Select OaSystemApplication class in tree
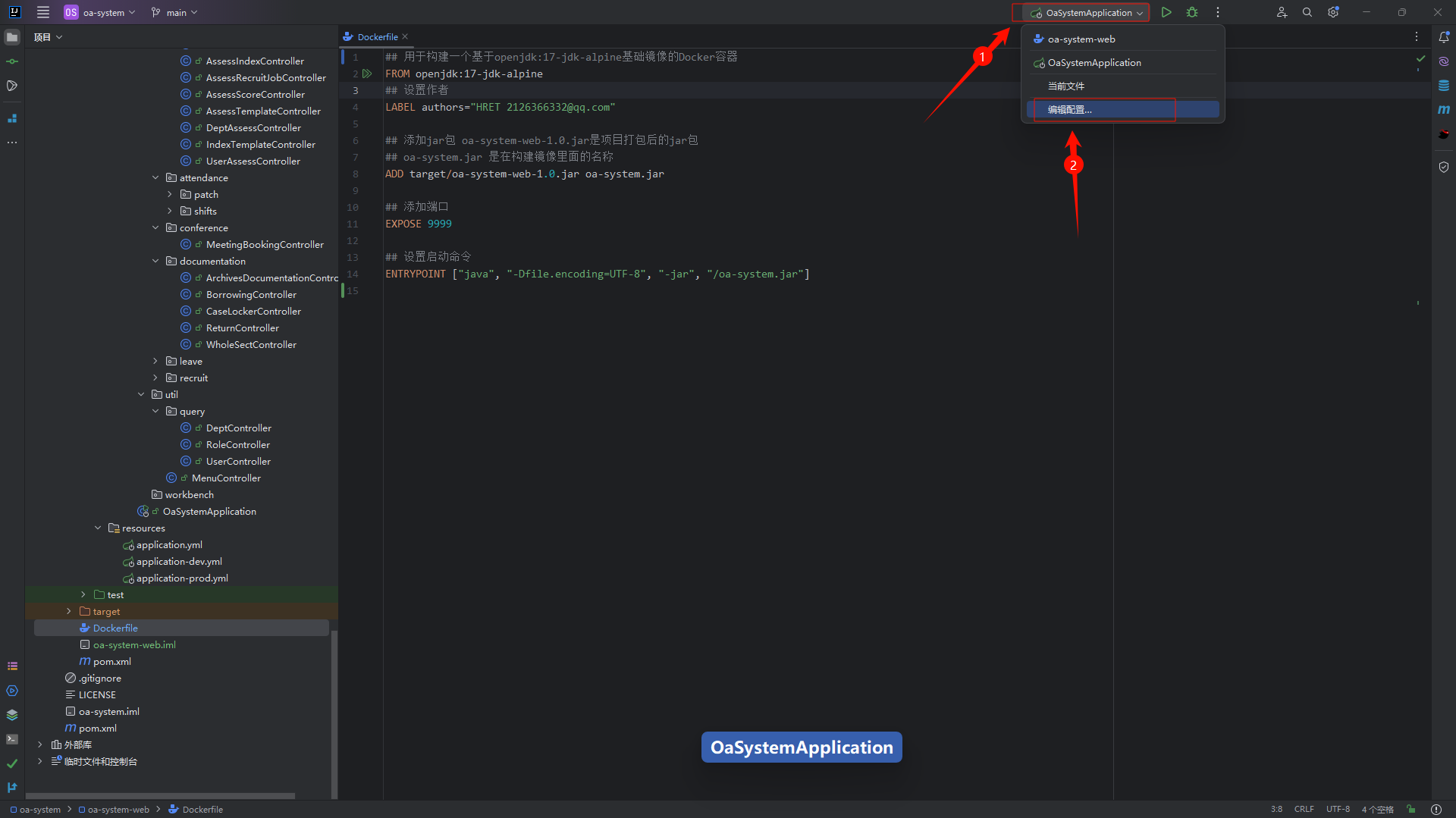Viewport: 1456px width, 818px height. pyautogui.click(x=209, y=512)
